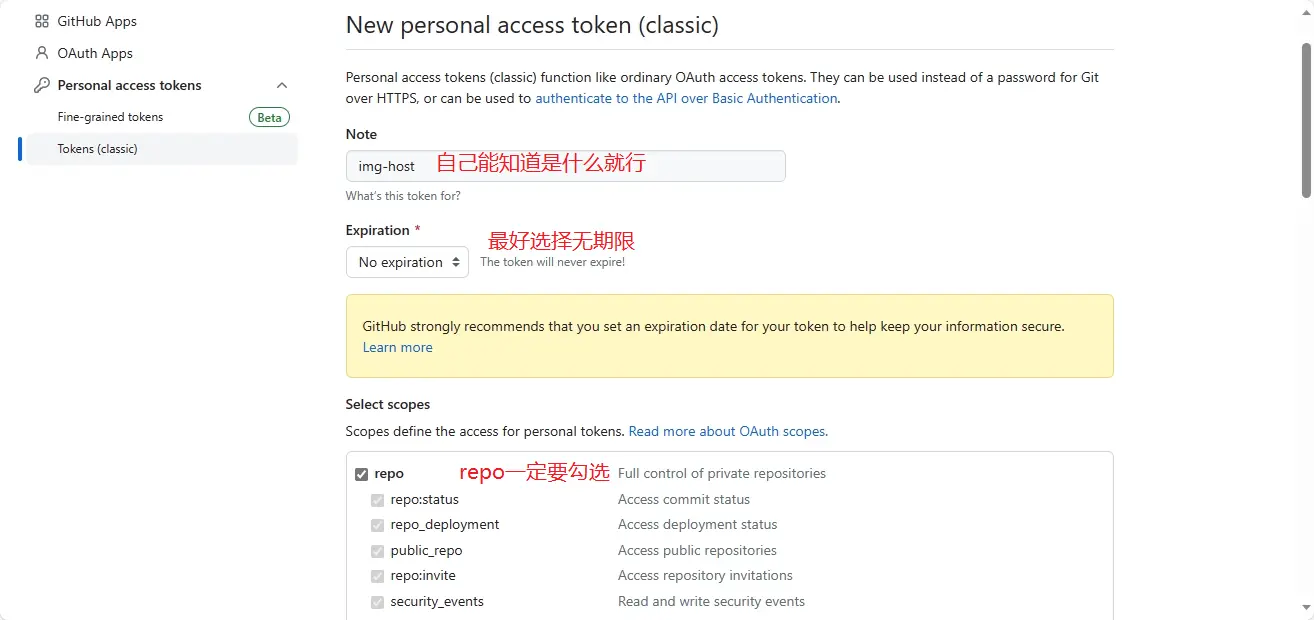
Task: Open authenticate to the API link
Action: [x=686, y=98]
